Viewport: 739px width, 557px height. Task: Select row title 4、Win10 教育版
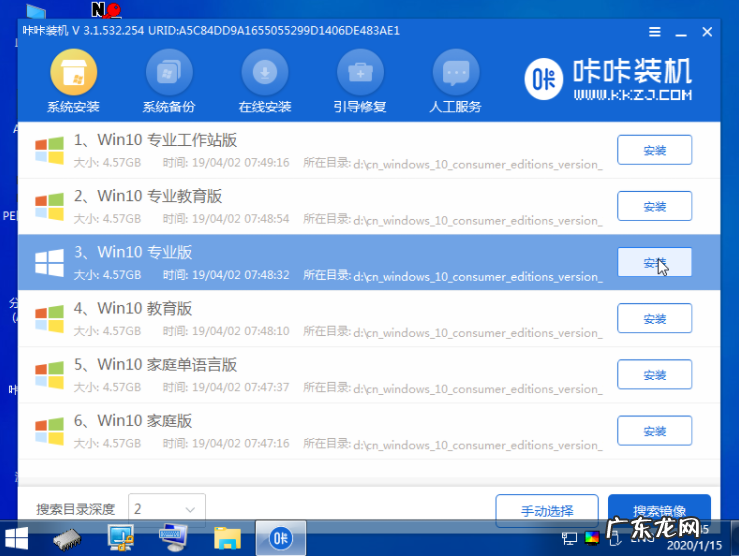click(133, 309)
